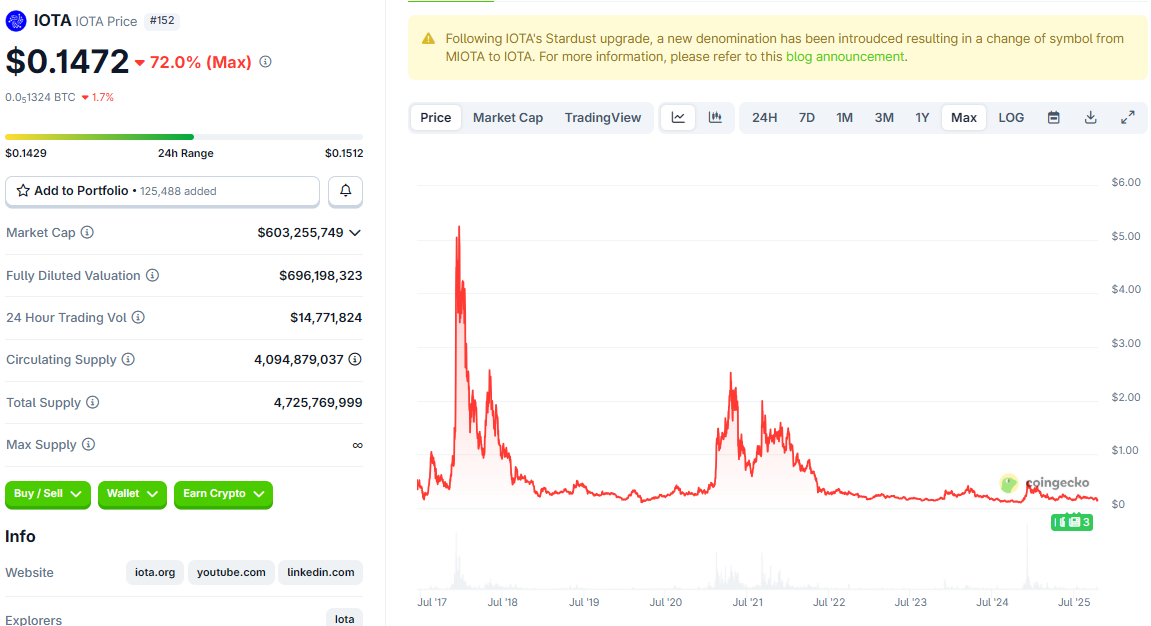
Task: Expand the Market Cap chevron
Action: click(x=355, y=233)
